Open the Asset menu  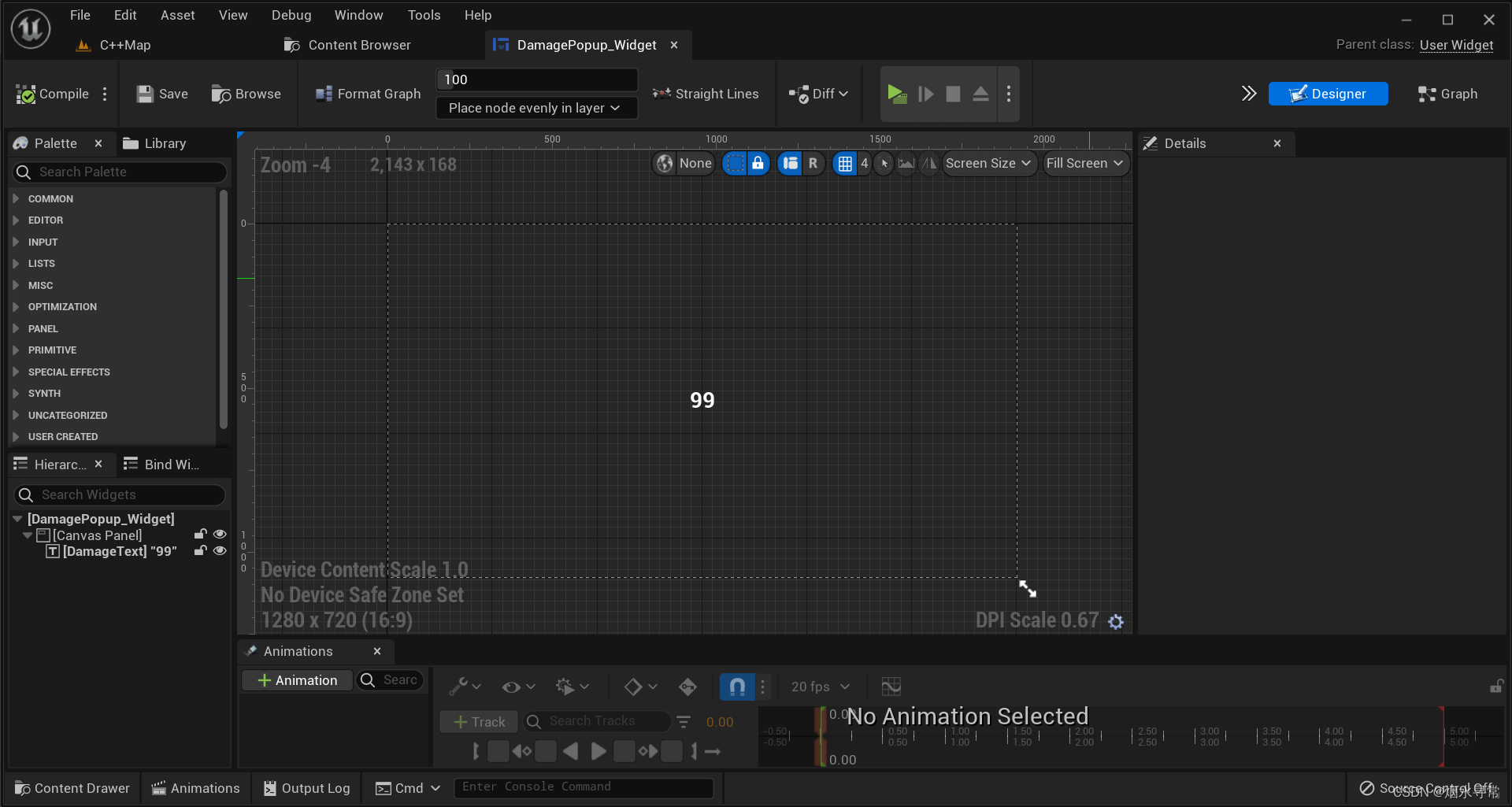tap(178, 15)
